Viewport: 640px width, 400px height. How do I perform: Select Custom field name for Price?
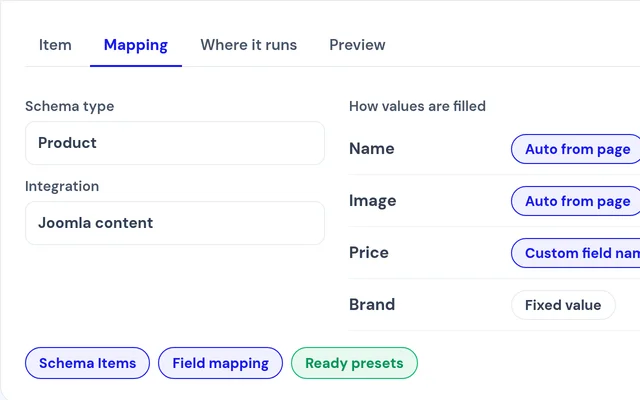576,253
